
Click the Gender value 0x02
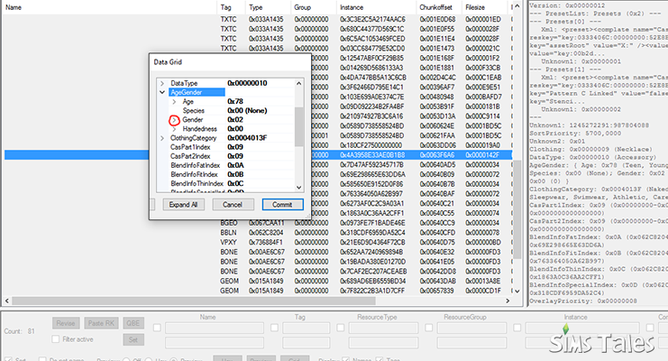tap(235, 120)
